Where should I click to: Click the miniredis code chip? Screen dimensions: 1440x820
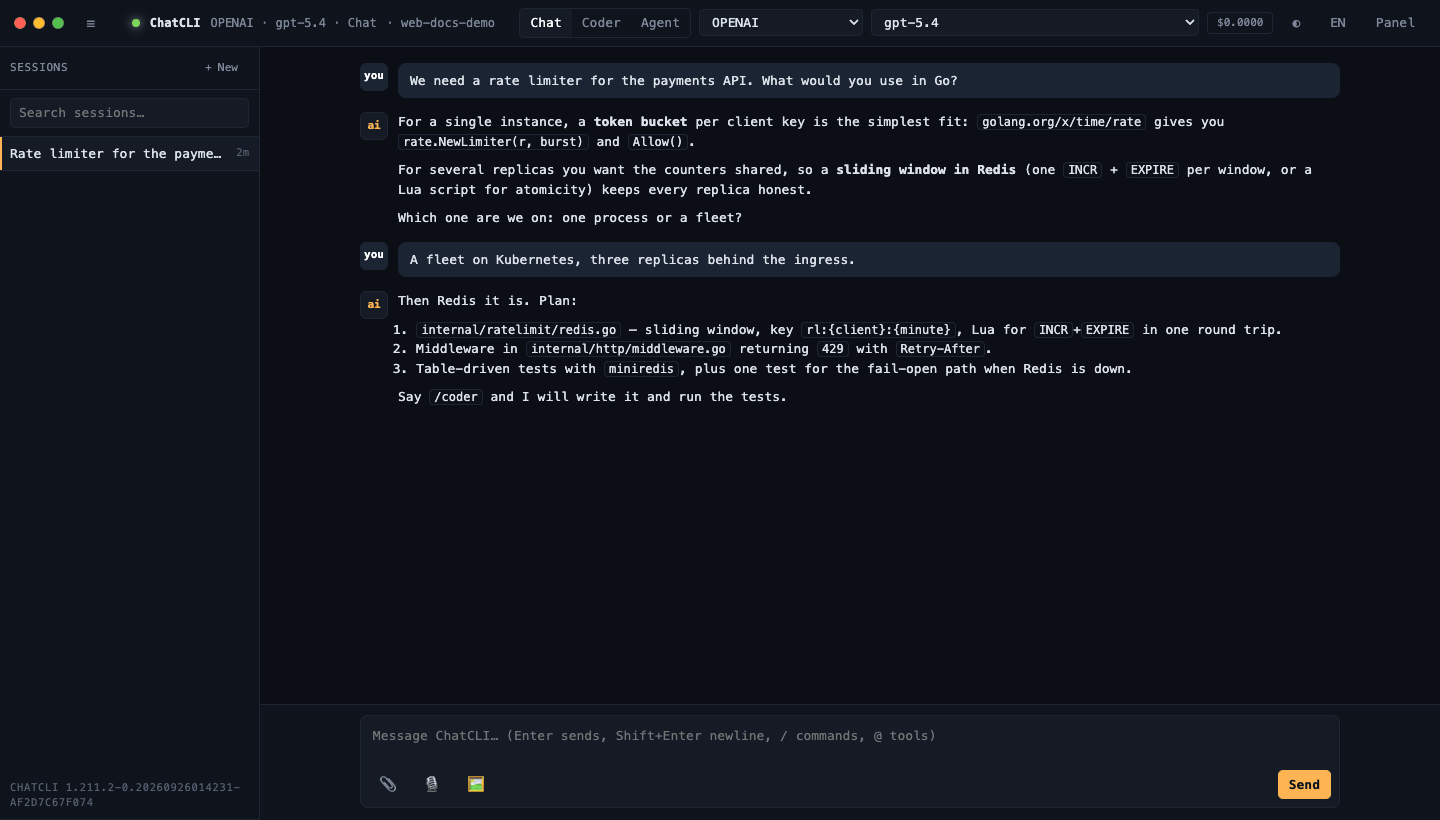[642, 369]
